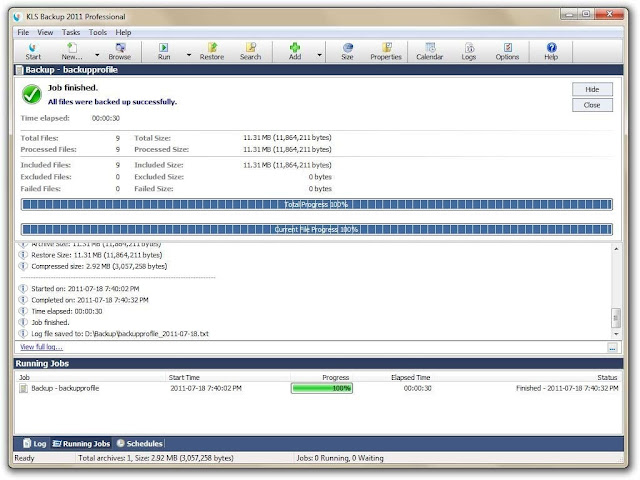
Task: Expand the Add dropdown arrow
Action: point(319,54)
